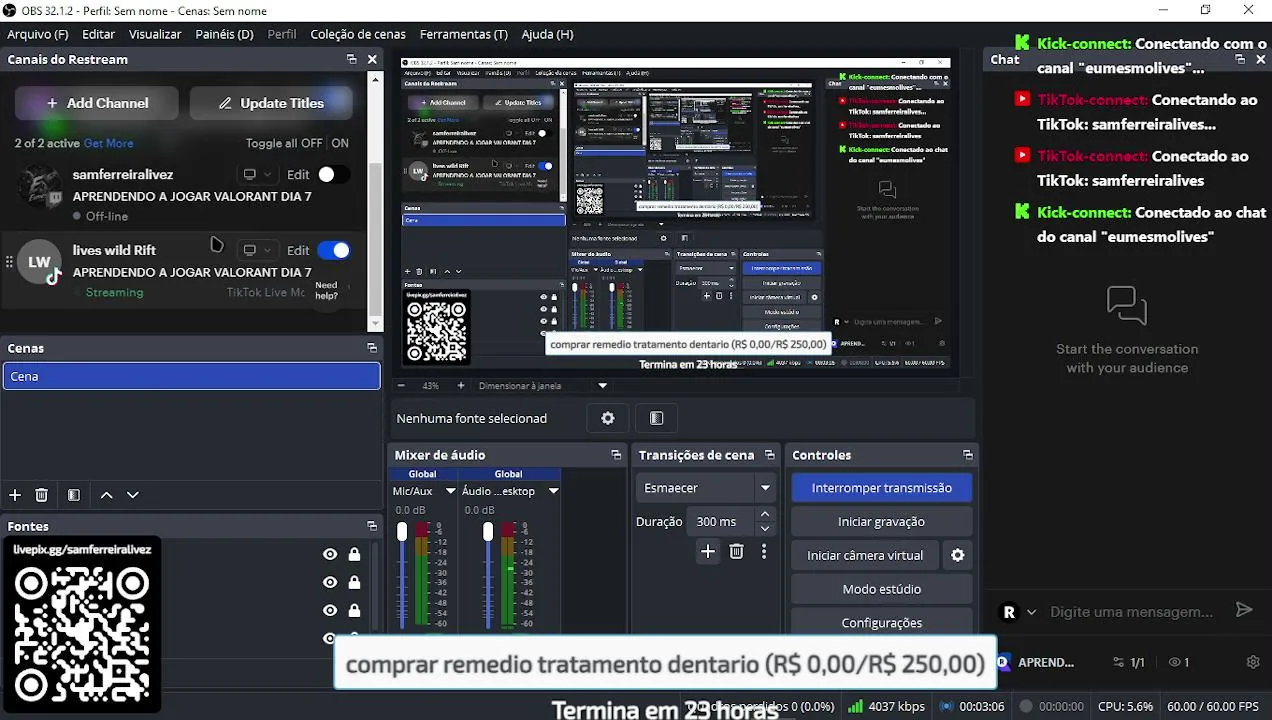The width and height of the screenshot is (1272, 720).
Task: Undock the Canais do Restream panel
Action: pos(351,59)
